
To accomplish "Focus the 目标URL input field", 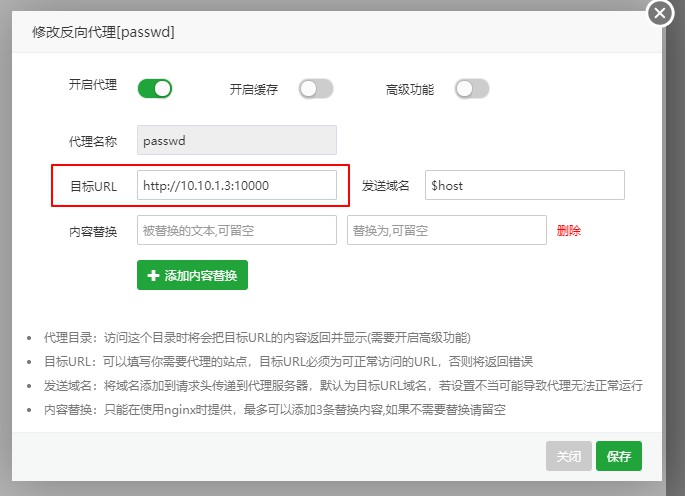I will tap(236, 185).
